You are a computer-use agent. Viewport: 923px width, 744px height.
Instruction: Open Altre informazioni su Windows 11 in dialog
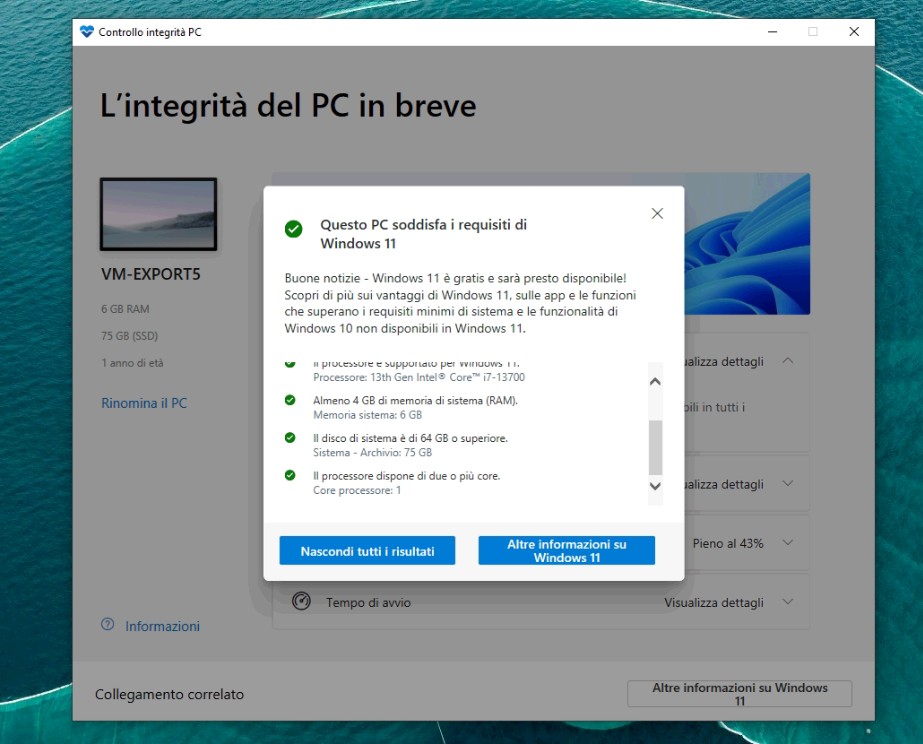pos(566,551)
